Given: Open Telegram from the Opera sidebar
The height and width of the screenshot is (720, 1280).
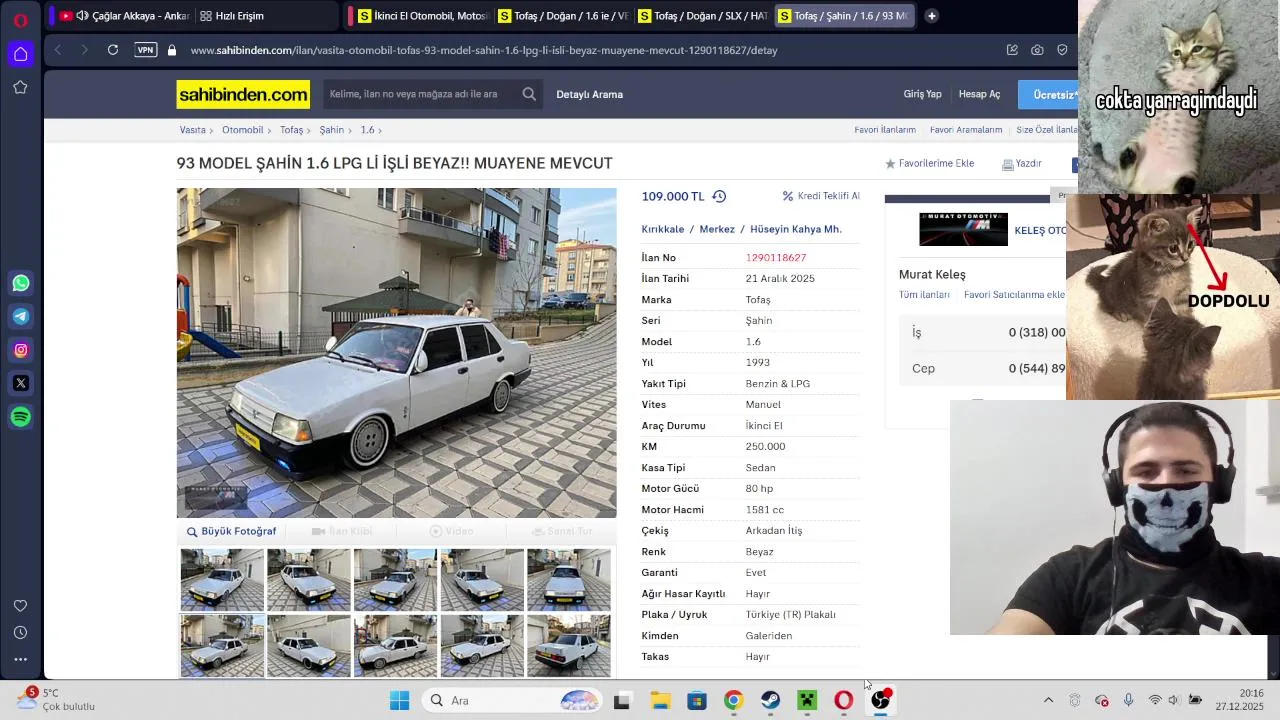Looking at the screenshot, I should (21, 316).
